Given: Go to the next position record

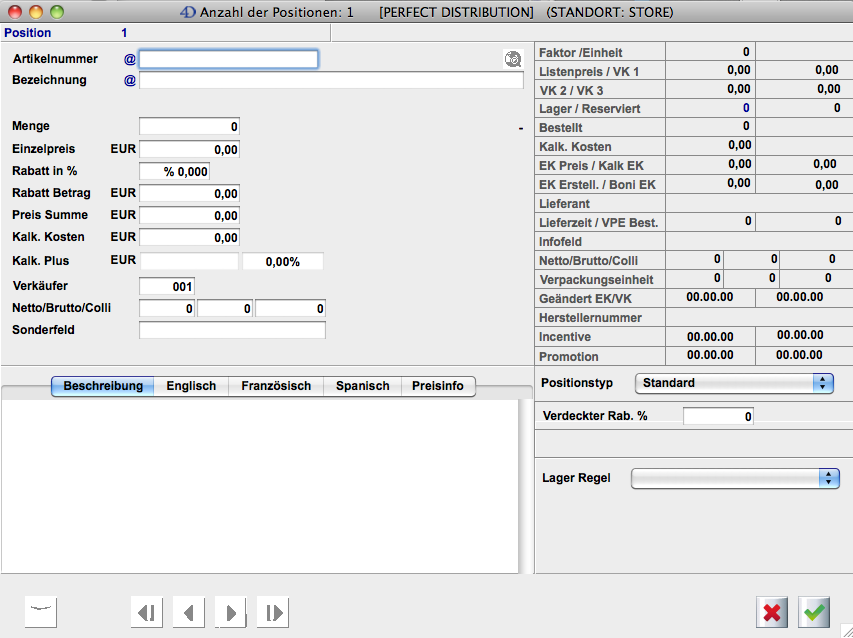Looking at the screenshot, I should (x=231, y=612).
